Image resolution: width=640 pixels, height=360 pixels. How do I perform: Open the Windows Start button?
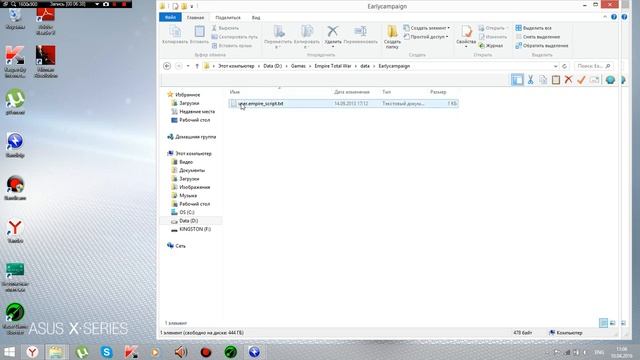9,352
